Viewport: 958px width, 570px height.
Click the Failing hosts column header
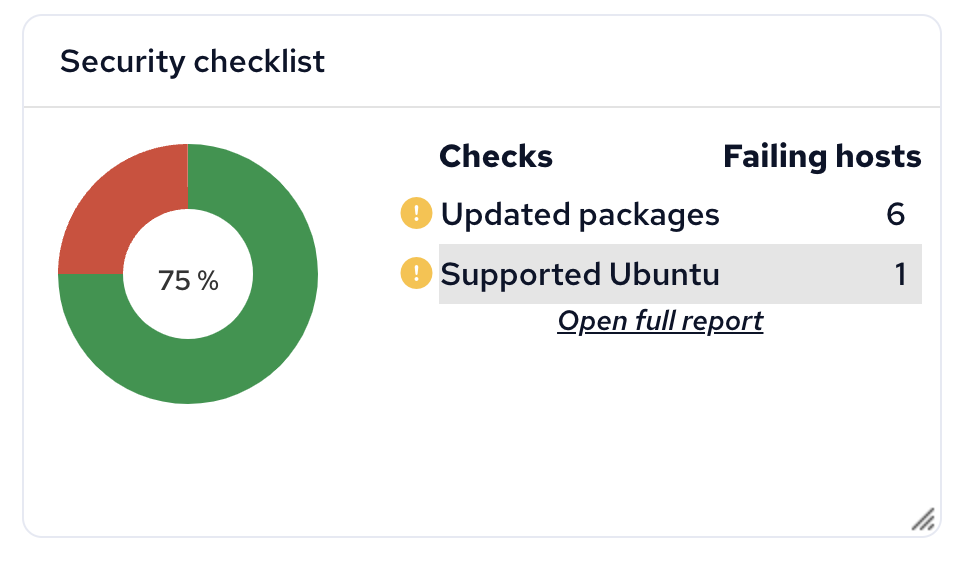point(822,156)
